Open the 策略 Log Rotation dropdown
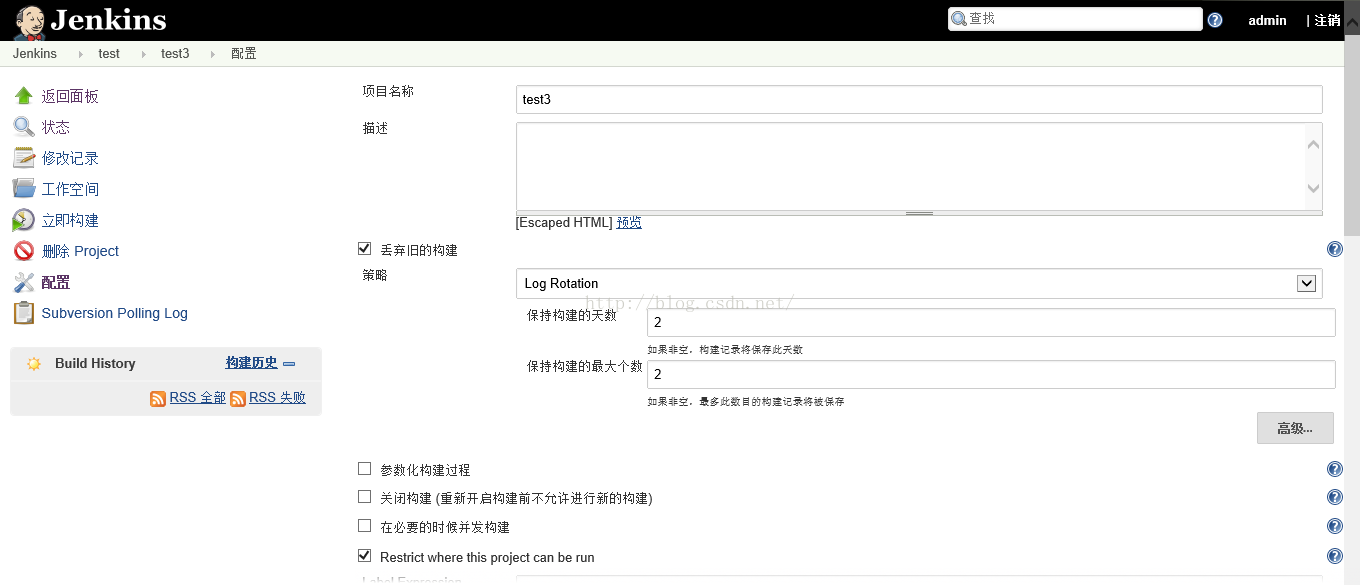 pyautogui.click(x=919, y=283)
